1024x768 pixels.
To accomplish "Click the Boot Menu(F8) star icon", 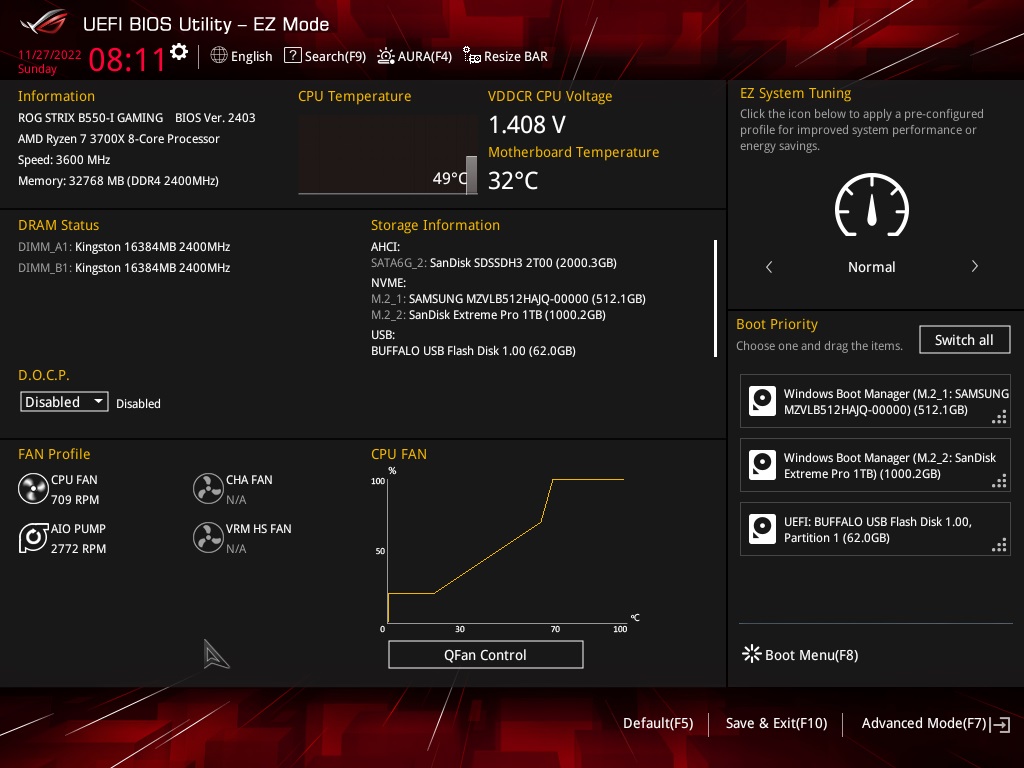I will click(x=752, y=654).
